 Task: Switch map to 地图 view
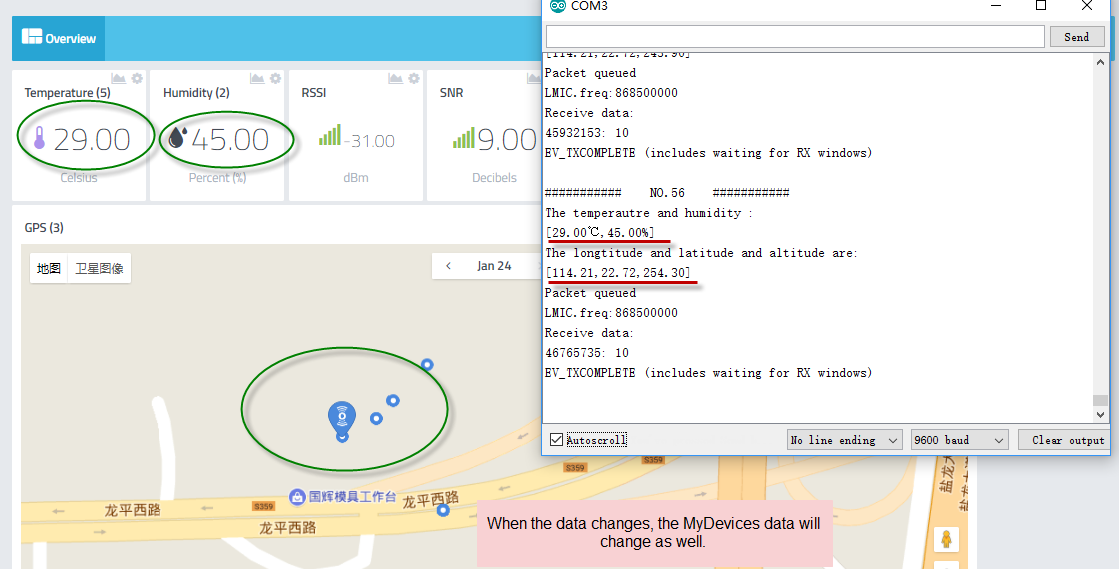tap(49, 268)
